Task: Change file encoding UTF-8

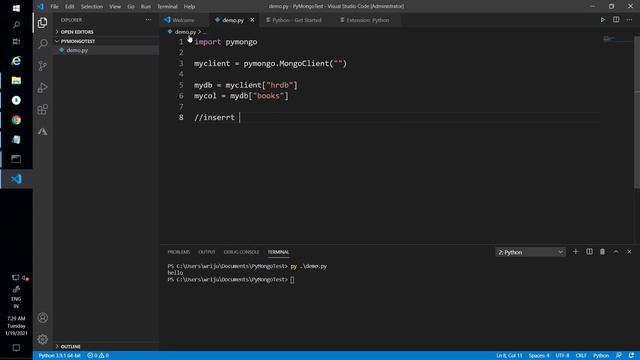Action: tap(562, 356)
